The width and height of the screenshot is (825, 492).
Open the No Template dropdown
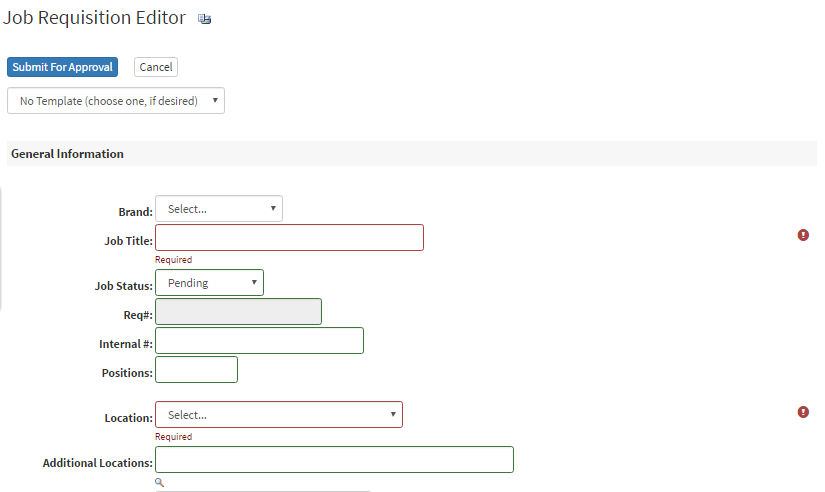coord(116,101)
